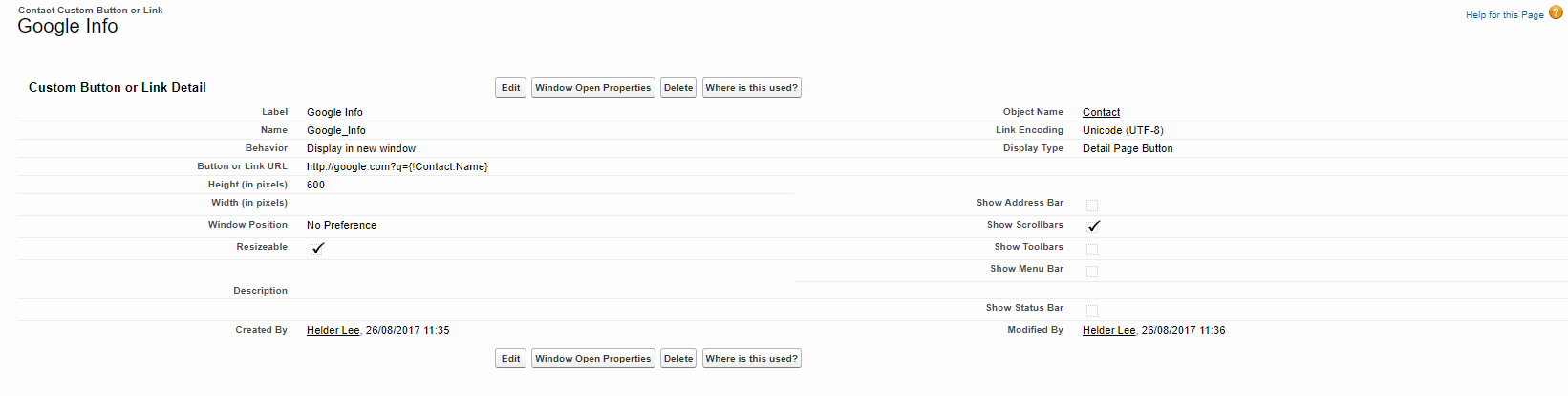Click the help question mark icon
The width and height of the screenshot is (1568, 396).
point(1556,13)
